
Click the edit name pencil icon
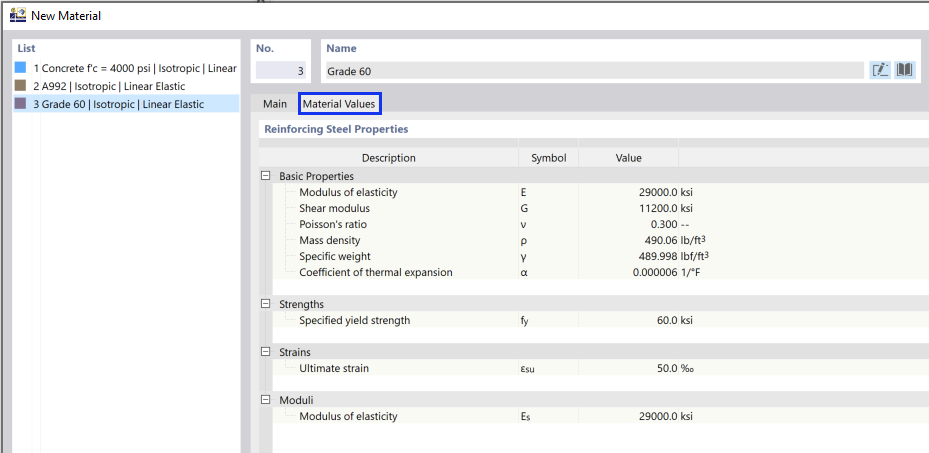point(880,70)
